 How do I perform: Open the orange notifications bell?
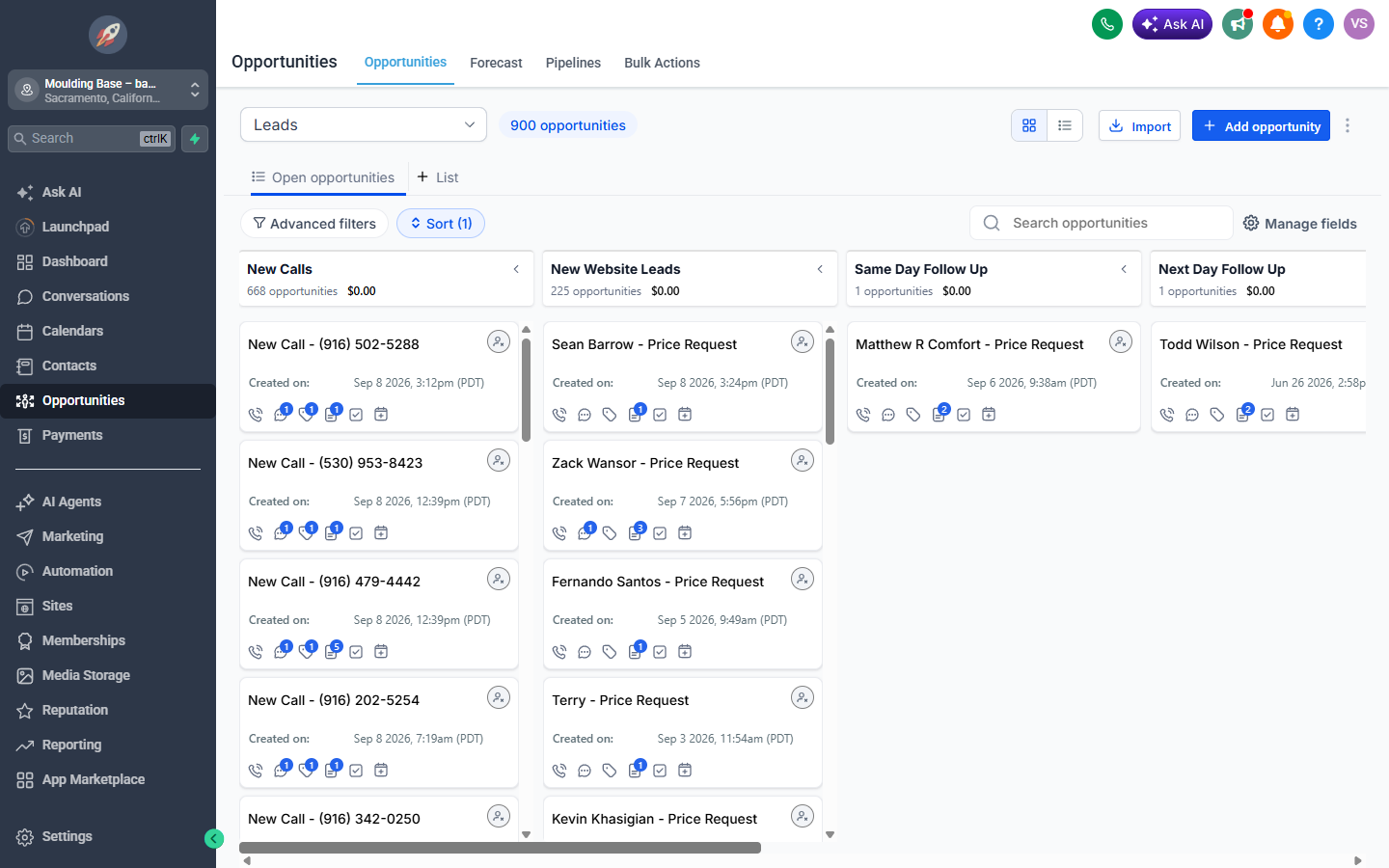tap(1278, 24)
